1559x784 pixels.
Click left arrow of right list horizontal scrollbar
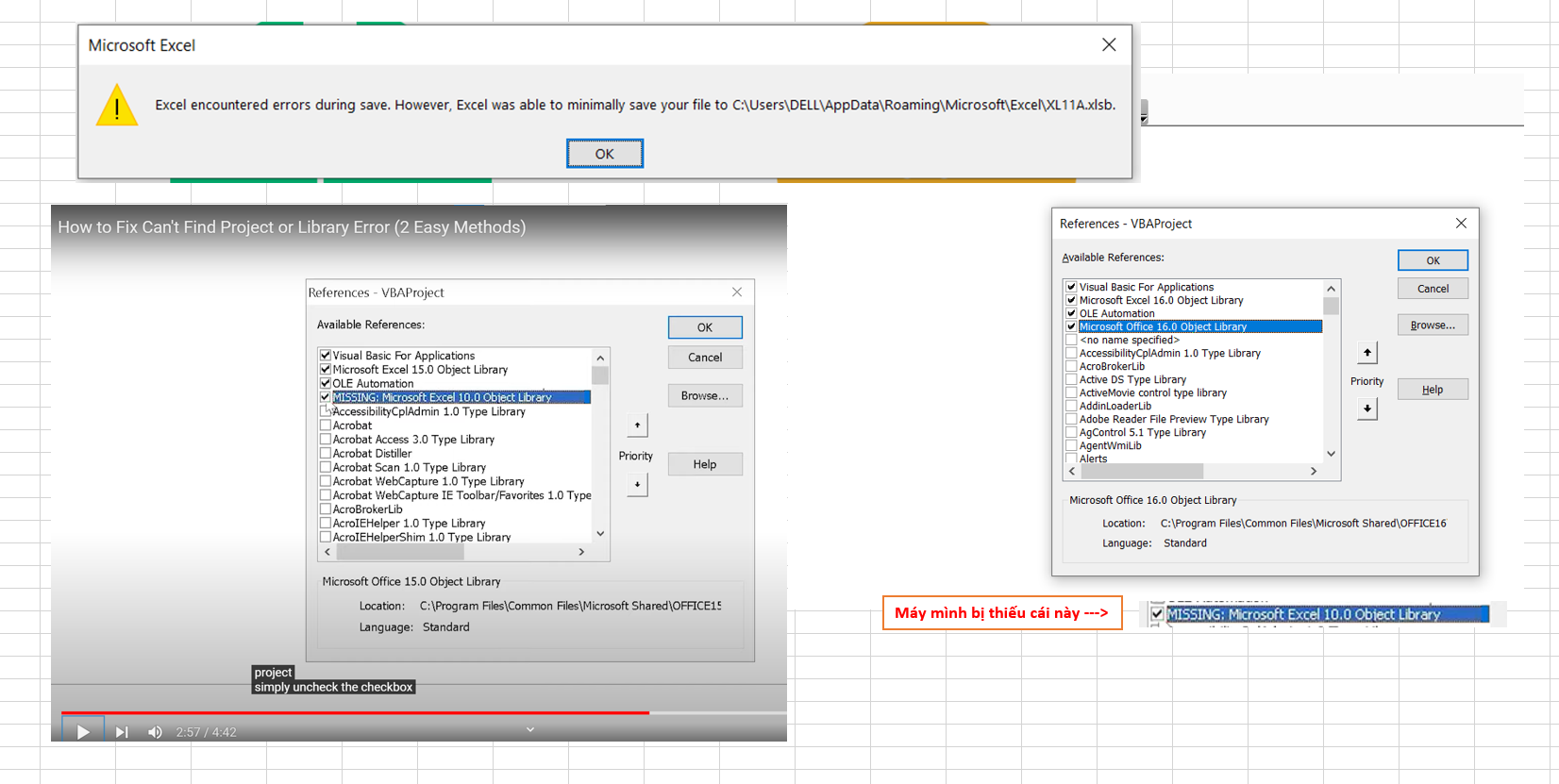(1072, 471)
